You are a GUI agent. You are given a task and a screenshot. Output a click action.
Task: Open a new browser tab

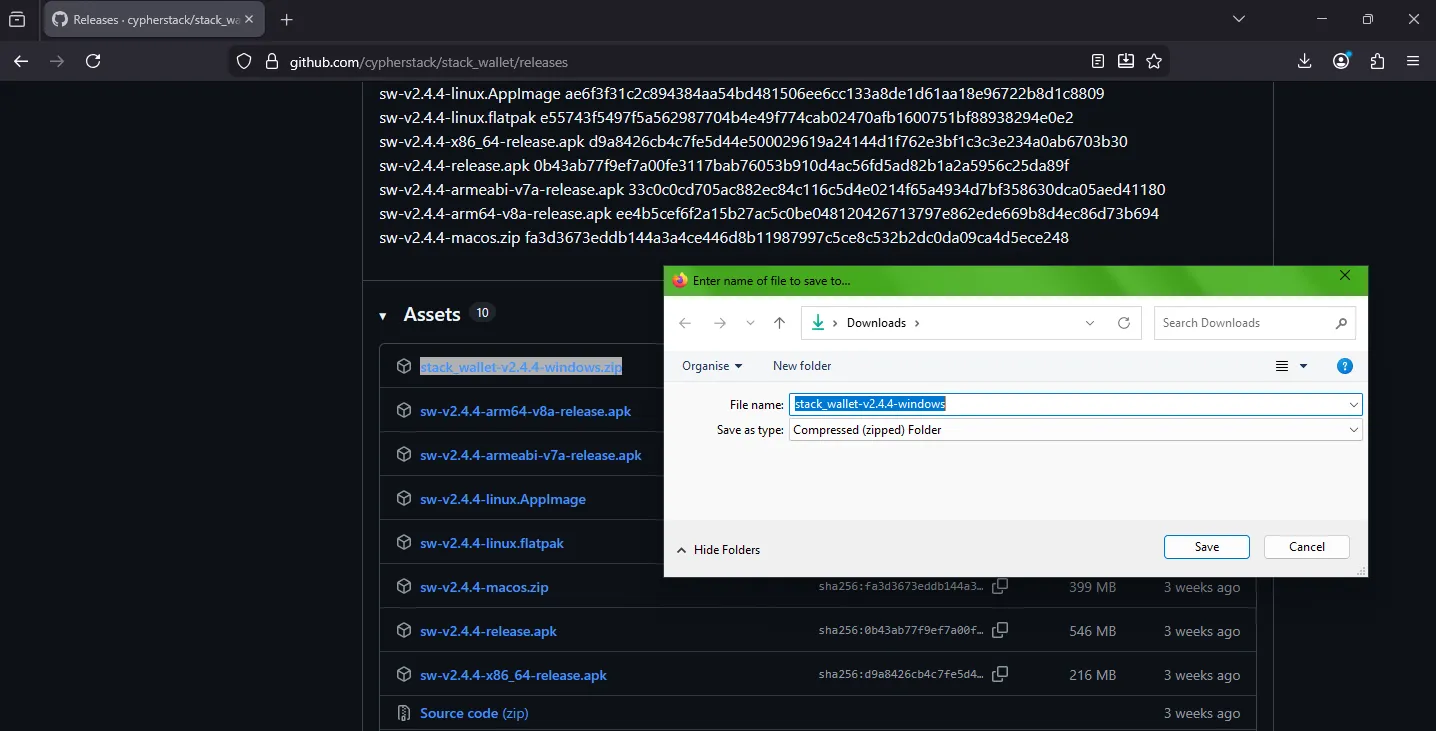(x=287, y=19)
